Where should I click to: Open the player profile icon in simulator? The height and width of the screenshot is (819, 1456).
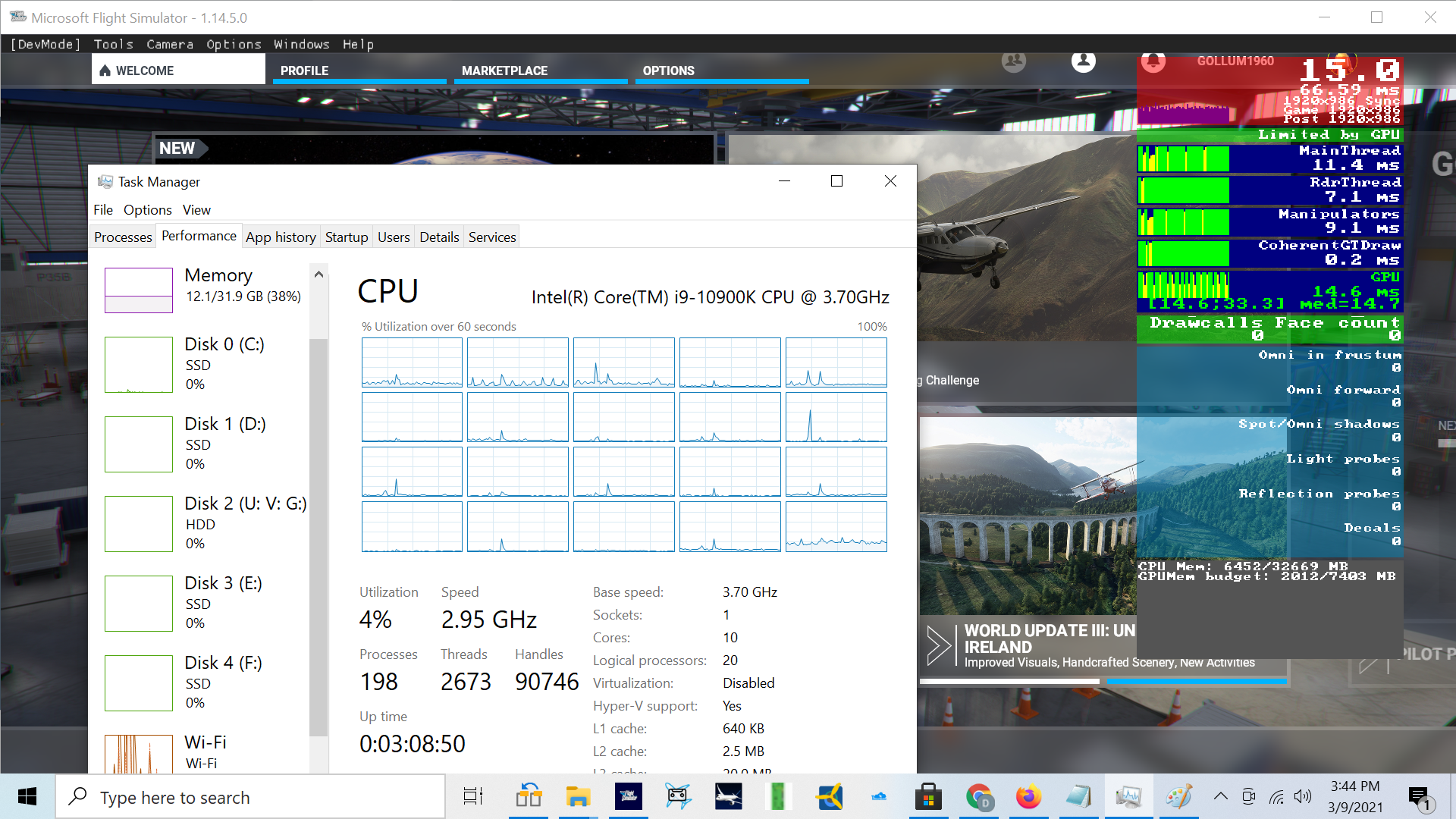point(1084,61)
